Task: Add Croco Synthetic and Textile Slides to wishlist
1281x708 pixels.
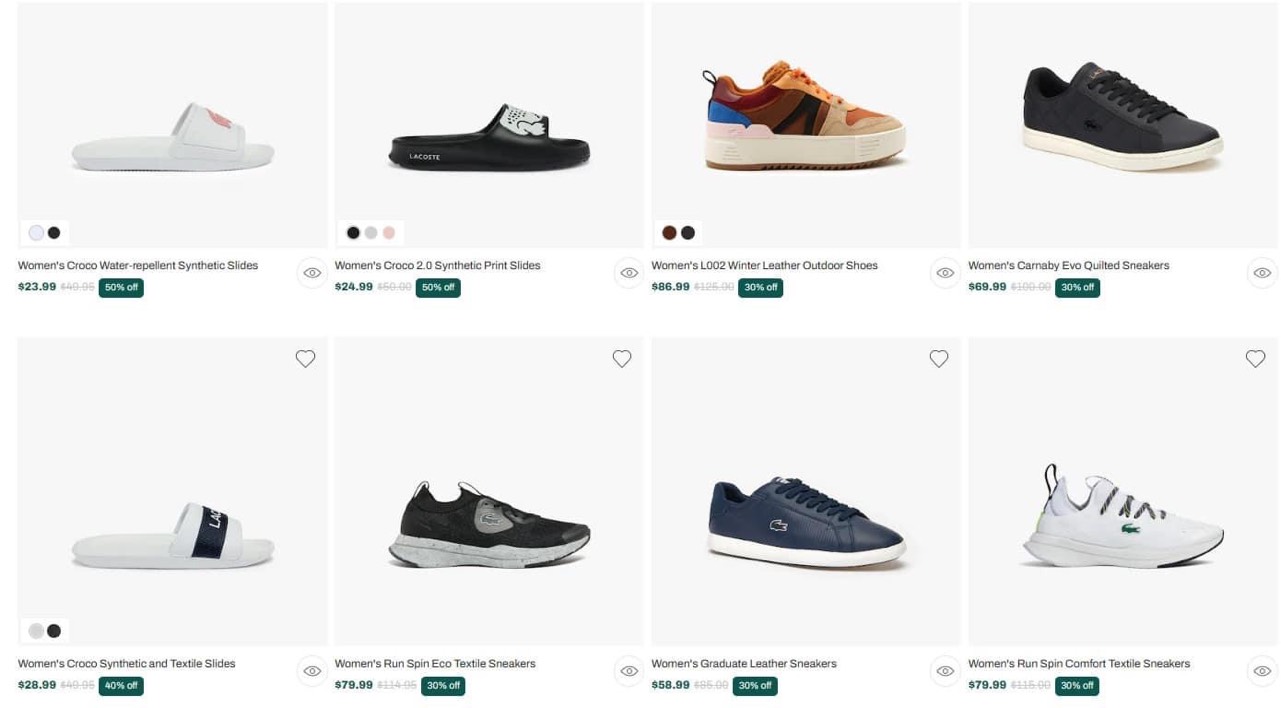Action: click(305, 359)
